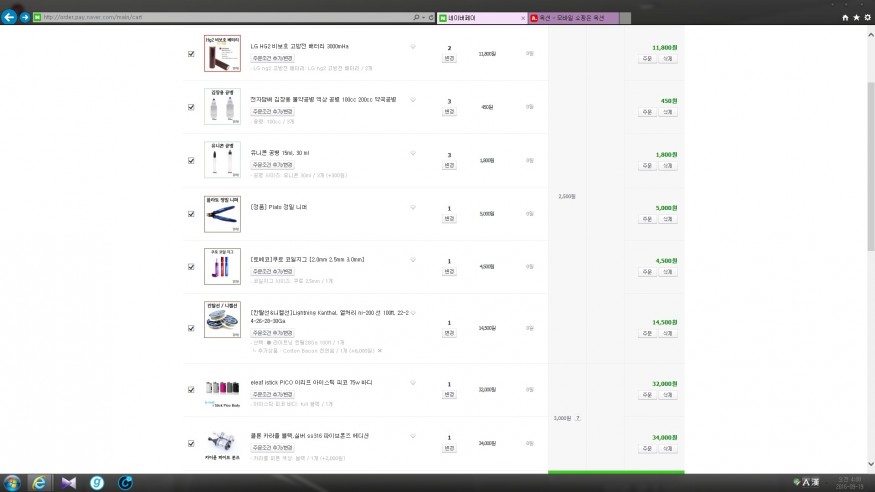Click the address bar search magnifier
875x492 pixels.
pyautogui.click(x=416, y=17)
